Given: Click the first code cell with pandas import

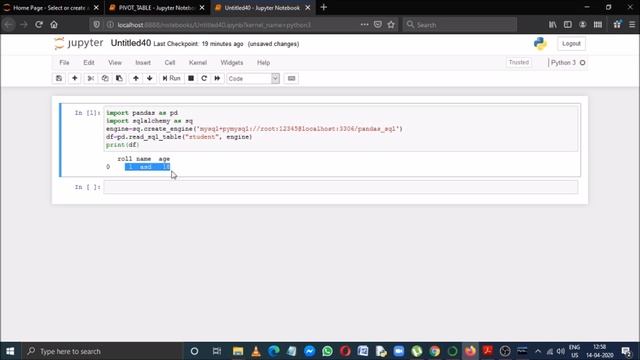Looking at the screenshot, I should (x=341, y=129).
